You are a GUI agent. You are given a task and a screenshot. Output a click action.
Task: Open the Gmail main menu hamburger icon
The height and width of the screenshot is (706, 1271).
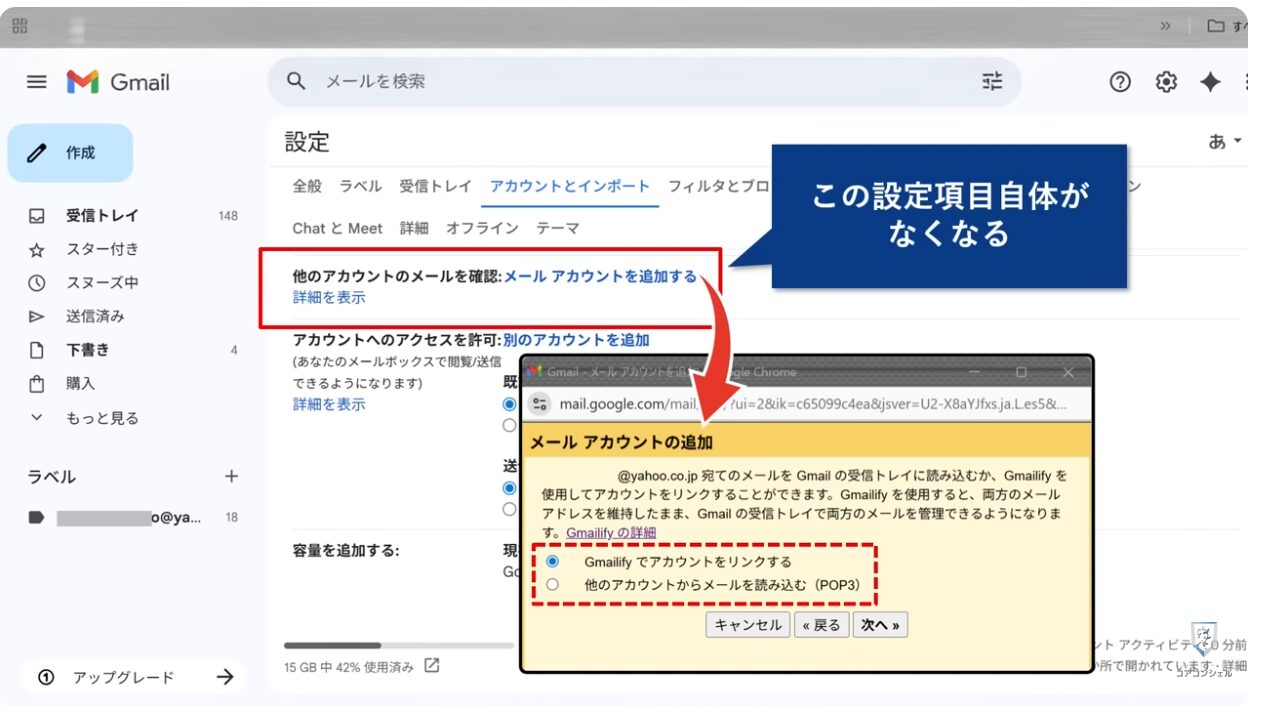point(37,82)
